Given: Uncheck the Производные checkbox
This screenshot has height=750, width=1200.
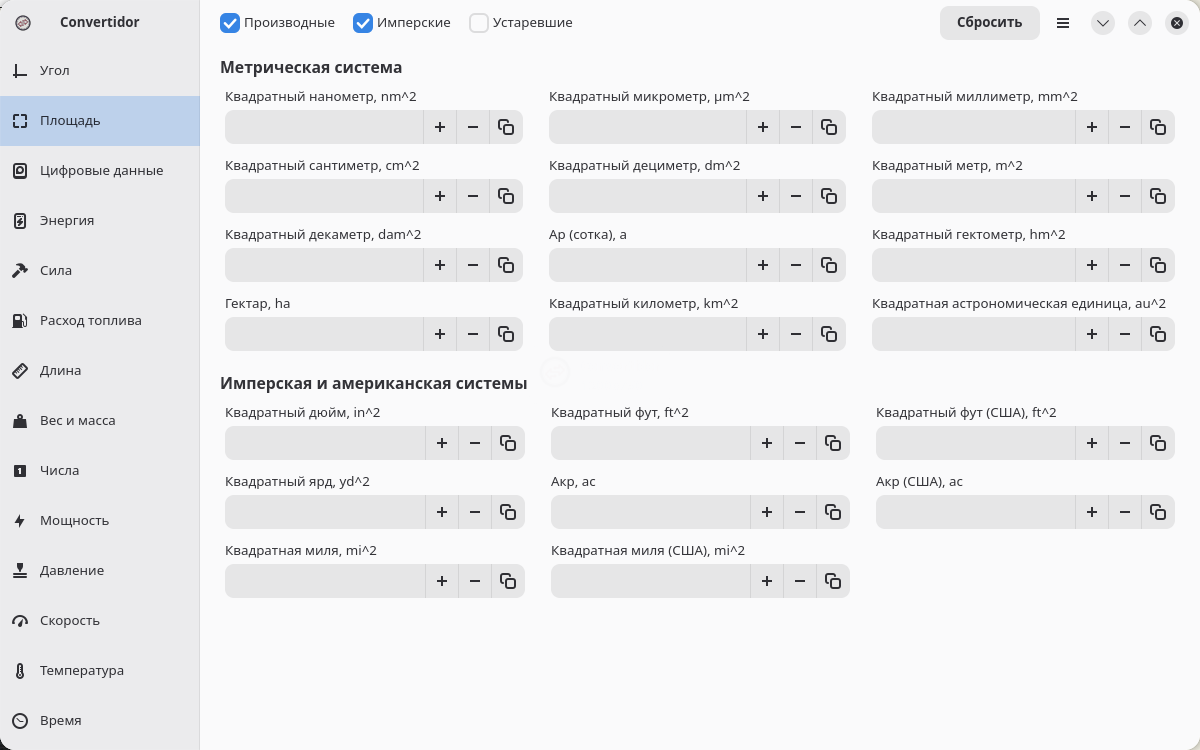Looking at the screenshot, I should (x=230, y=22).
